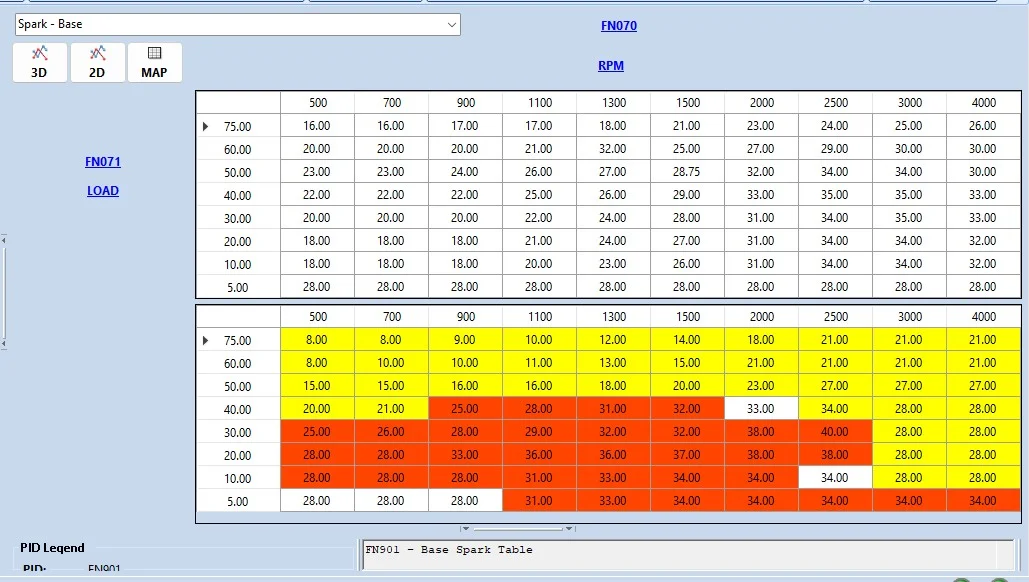Open the Spark - Base table dropdown
This screenshot has width=1029, height=582.
pyautogui.click(x=452, y=25)
